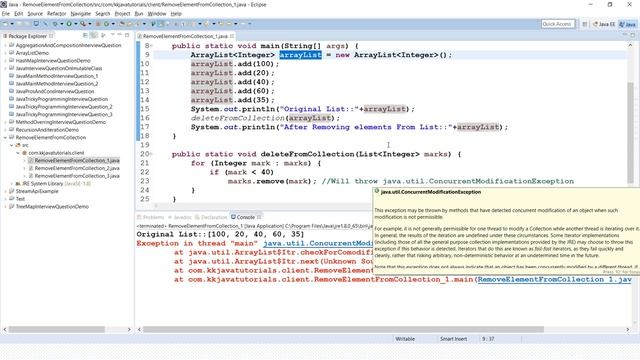Viewport: 640px width, 360px height.
Task: Select the HashMapInterviewQuestionDemo project
Action: (x=53, y=60)
